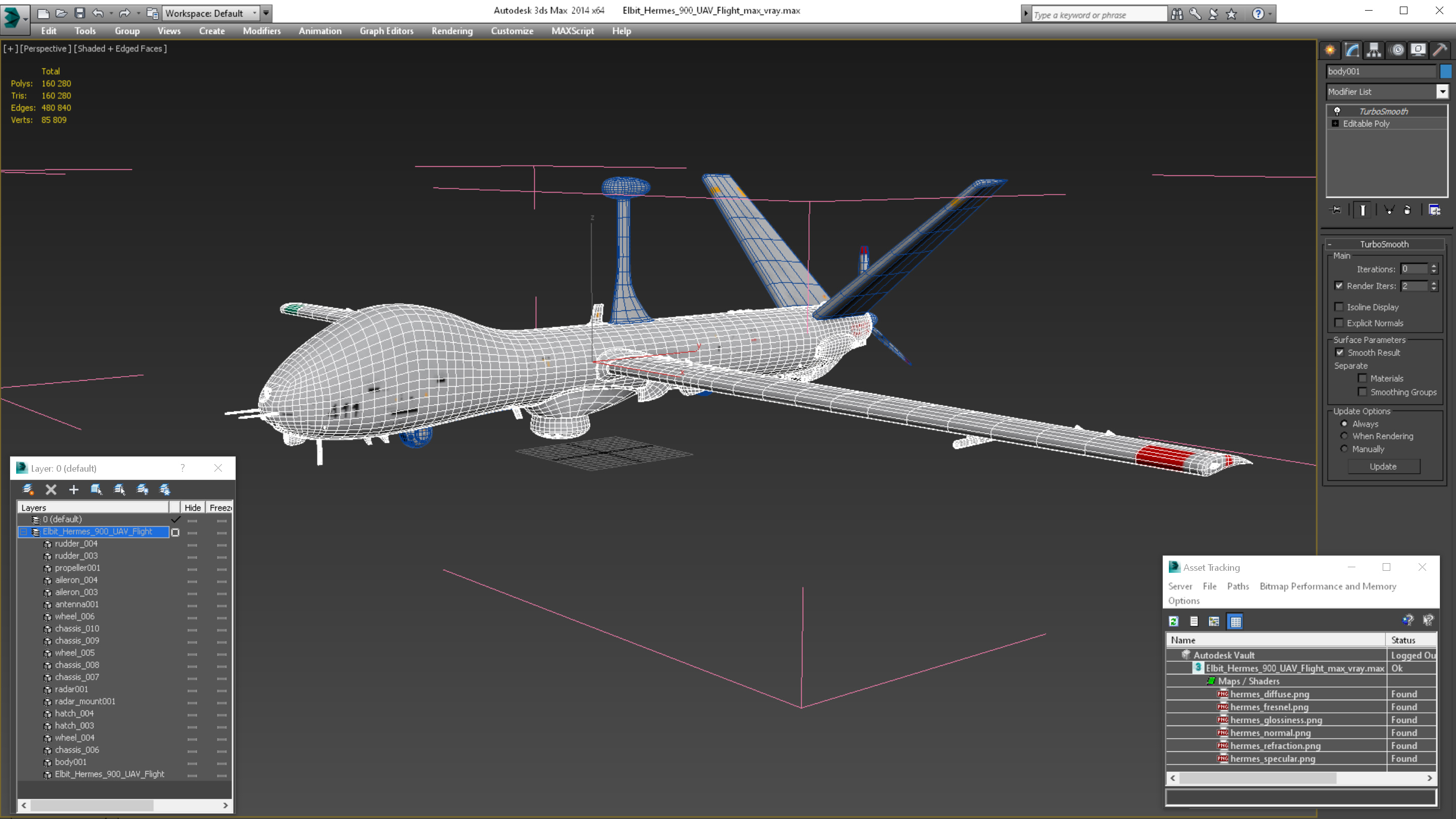Select the Manually update option
This screenshot has height=819, width=1456.
pos(1344,449)
